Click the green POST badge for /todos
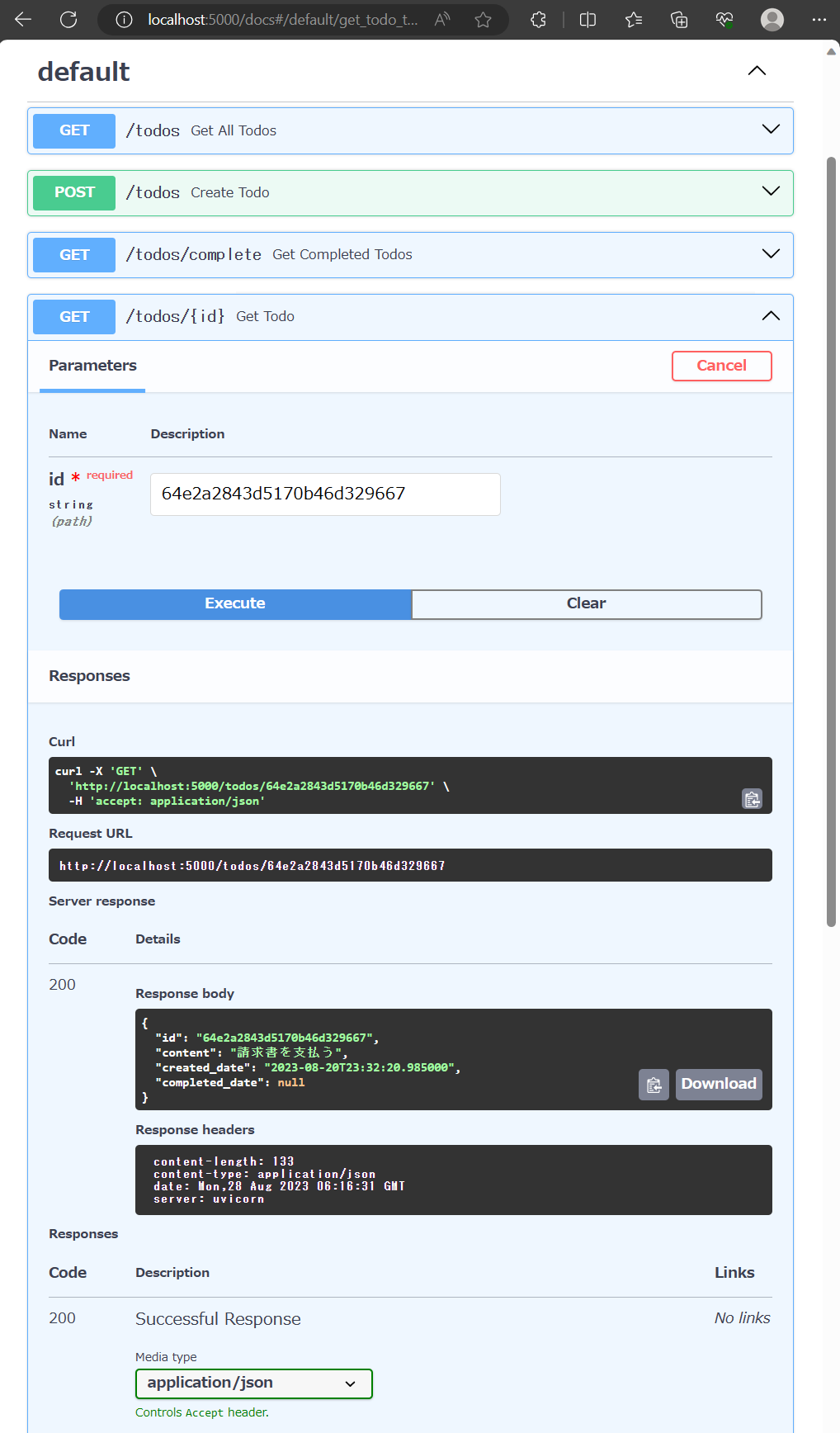 74,193
